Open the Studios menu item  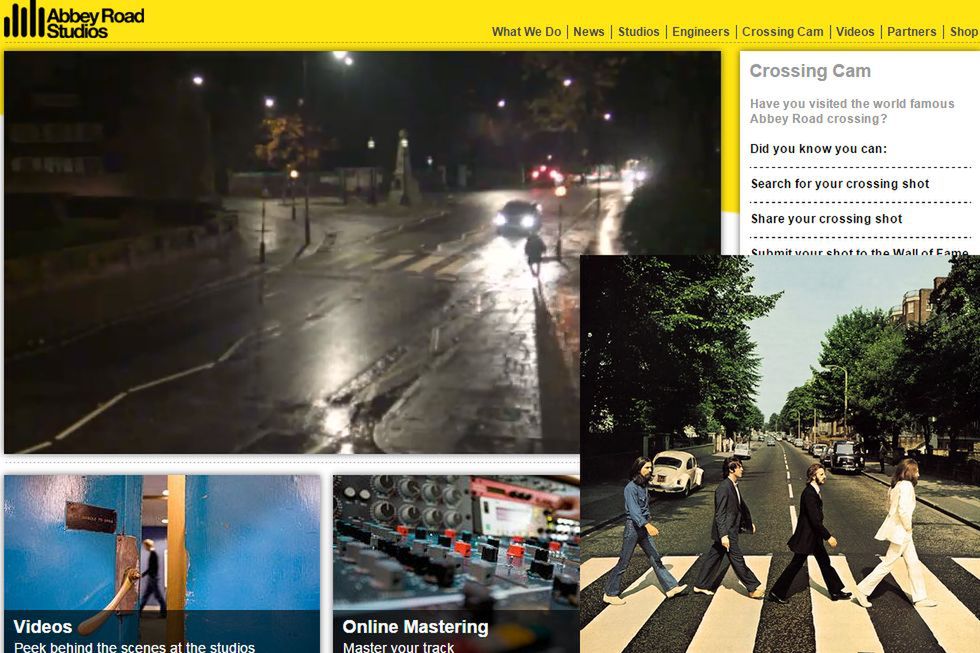638,32
